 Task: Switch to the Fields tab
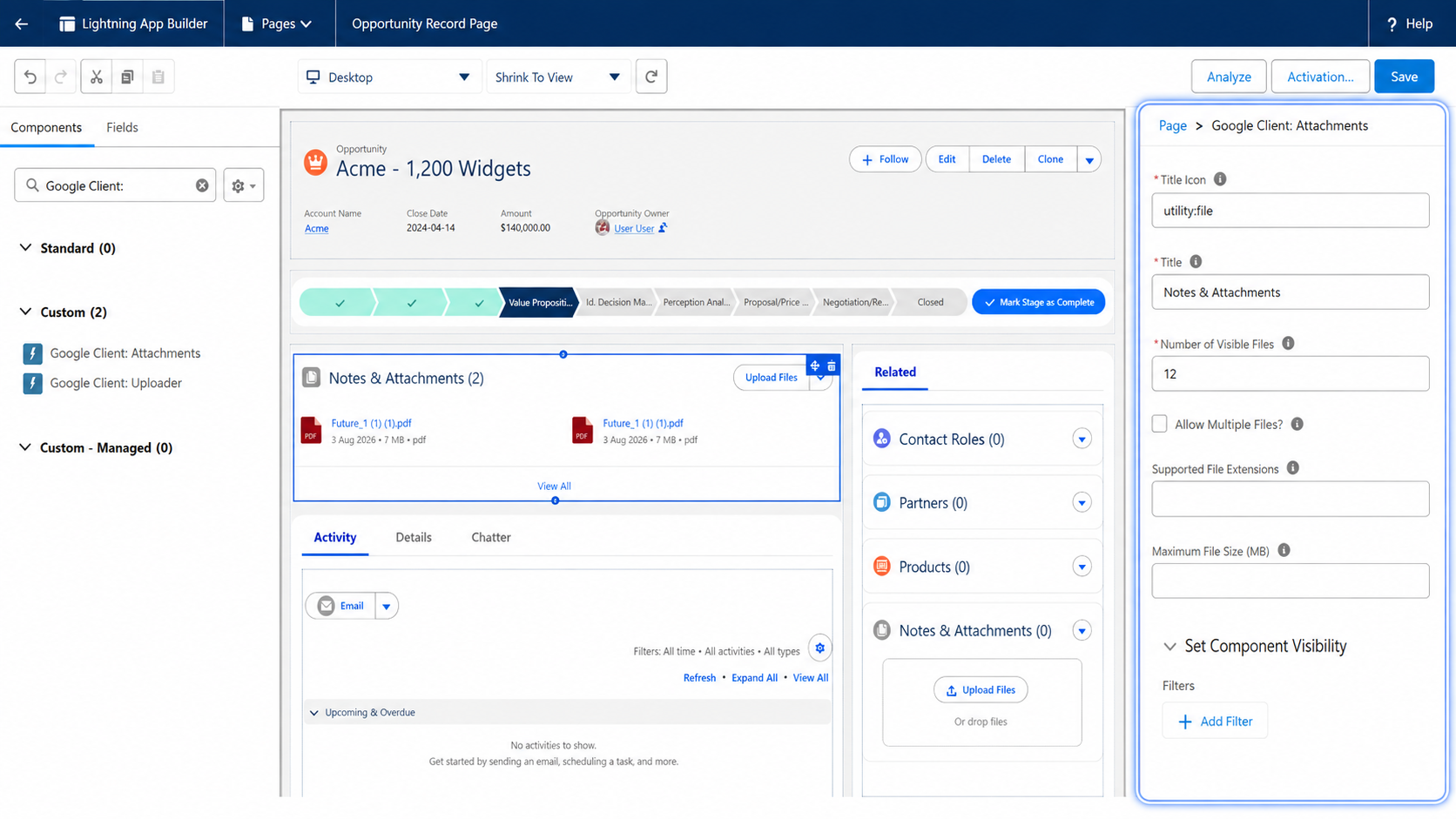coord(122,127)
